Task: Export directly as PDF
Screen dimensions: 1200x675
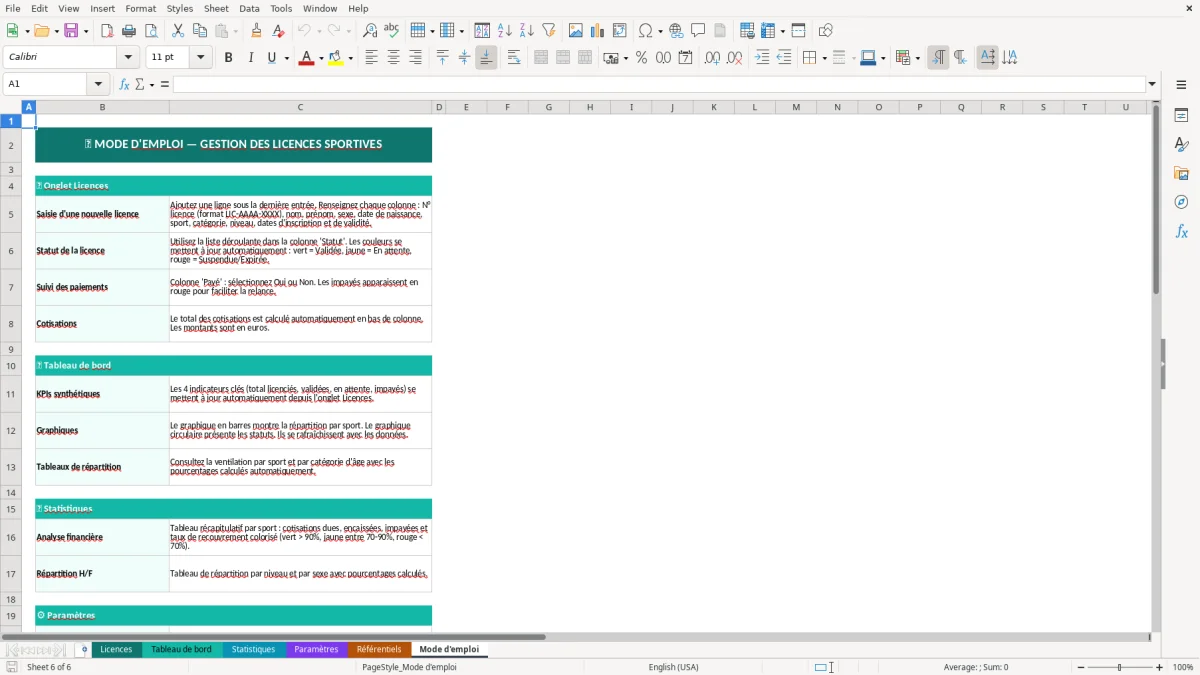Action: coord(107,31)
